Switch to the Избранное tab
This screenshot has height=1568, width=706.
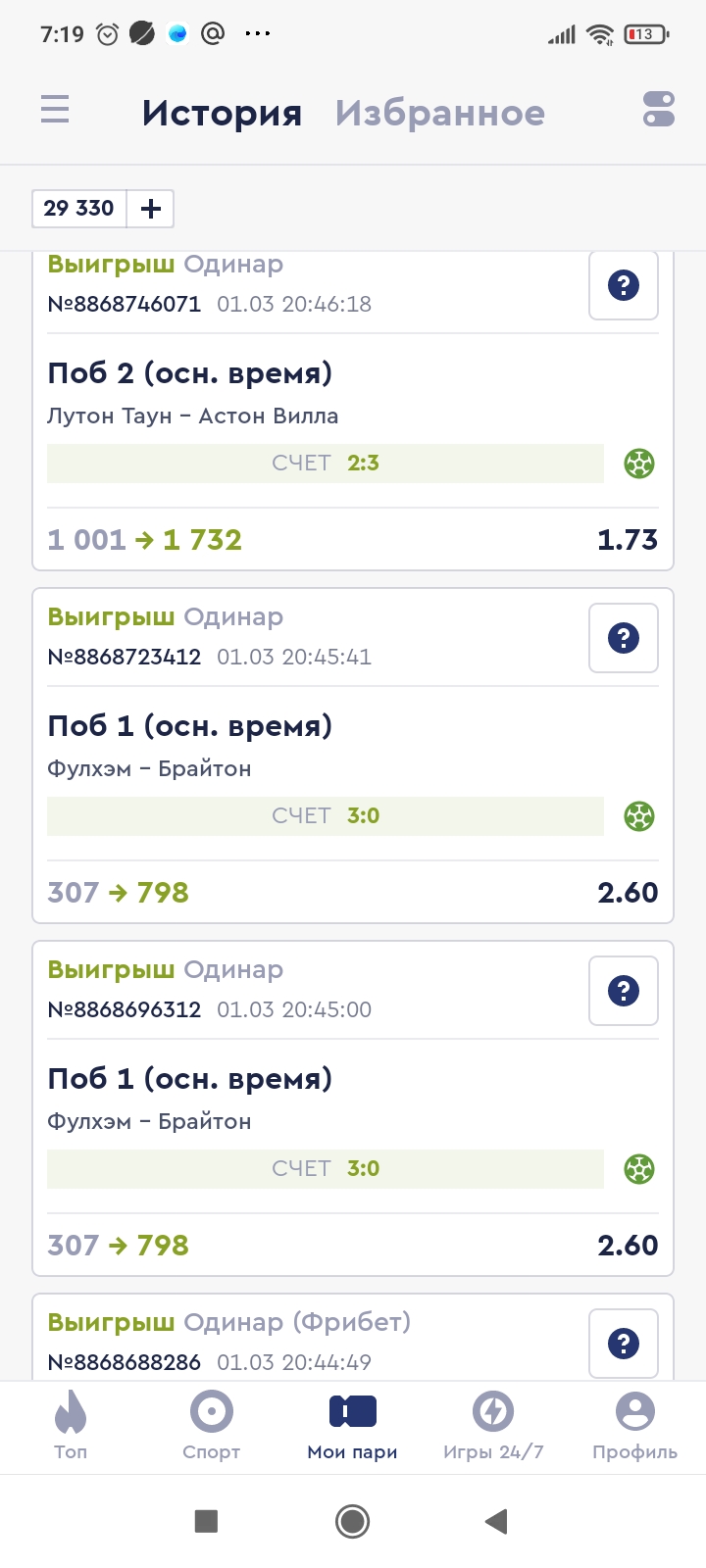[439, 114]
